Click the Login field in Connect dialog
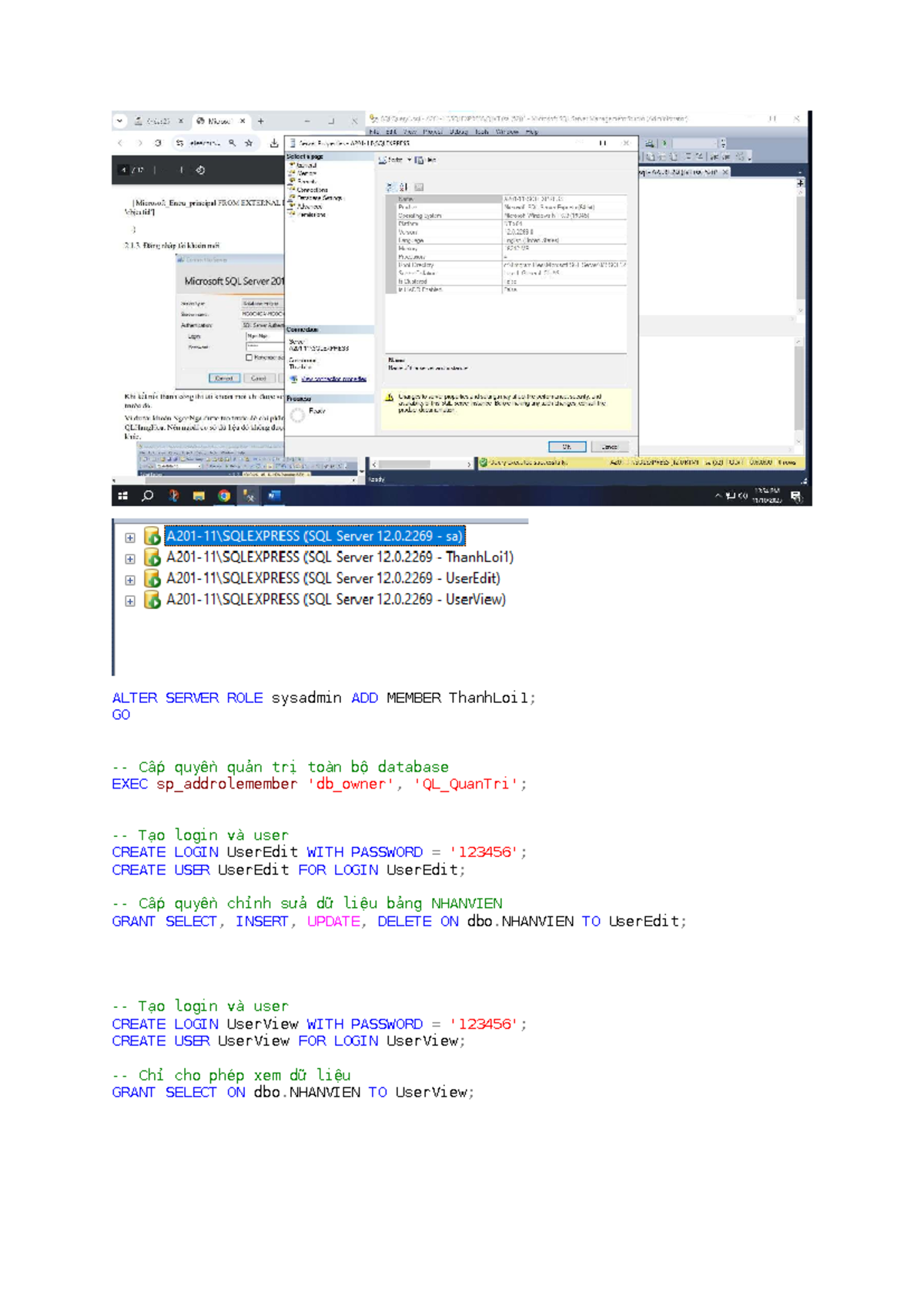Viewport: 924px width, 1306px height. click(x=264, y=337)
